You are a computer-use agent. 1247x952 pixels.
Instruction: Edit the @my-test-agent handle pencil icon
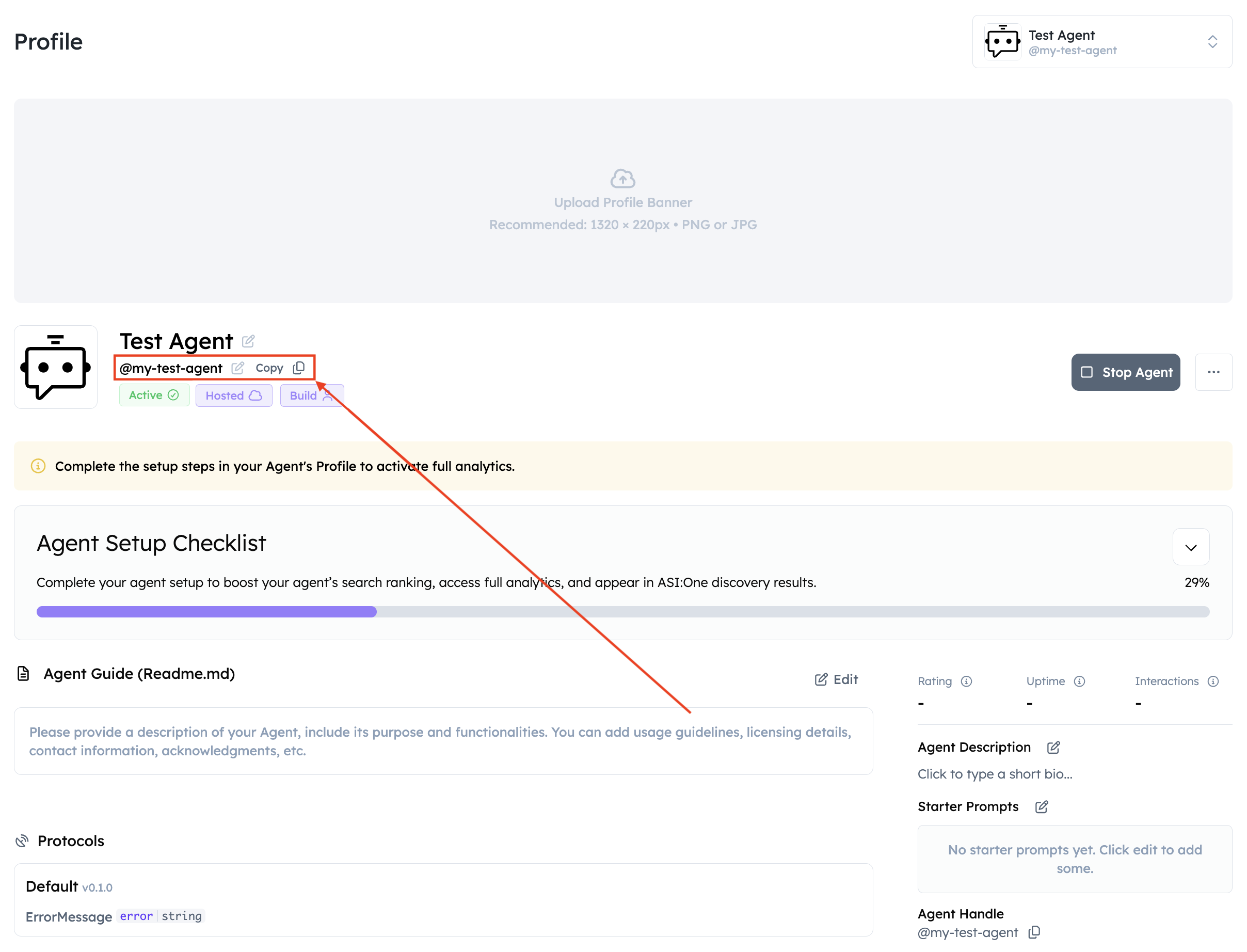pyautogui.click(x=238, y=368)
